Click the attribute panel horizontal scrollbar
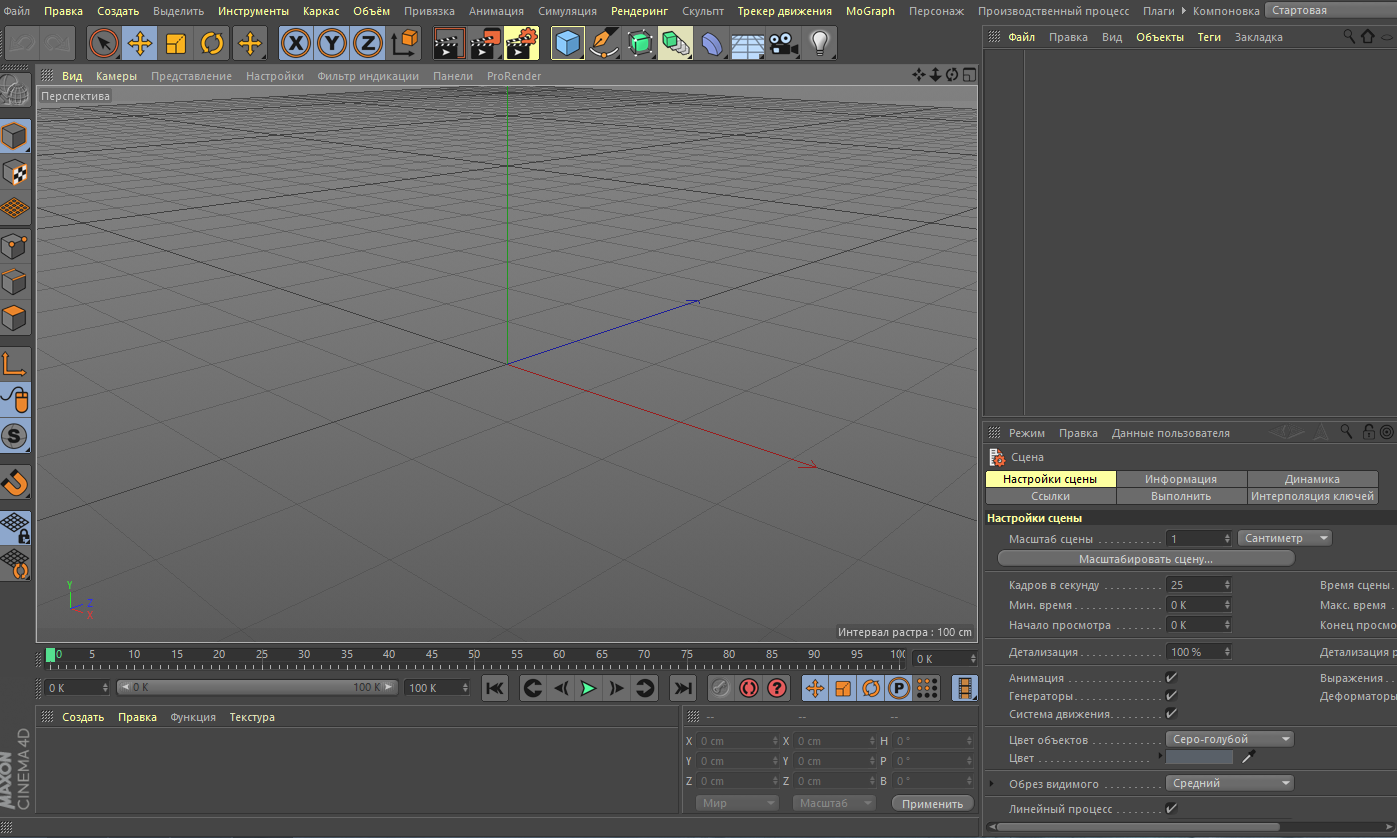 tap(1137, 827)
